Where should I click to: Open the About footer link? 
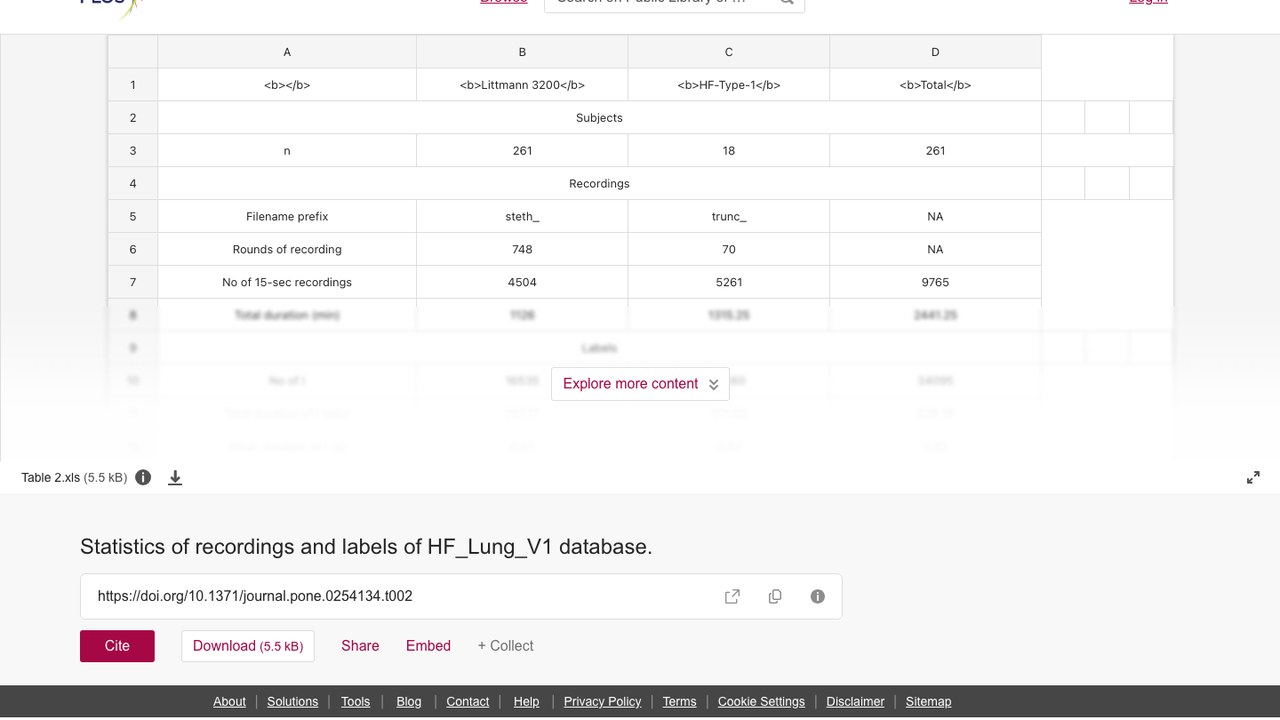point(229,701)
